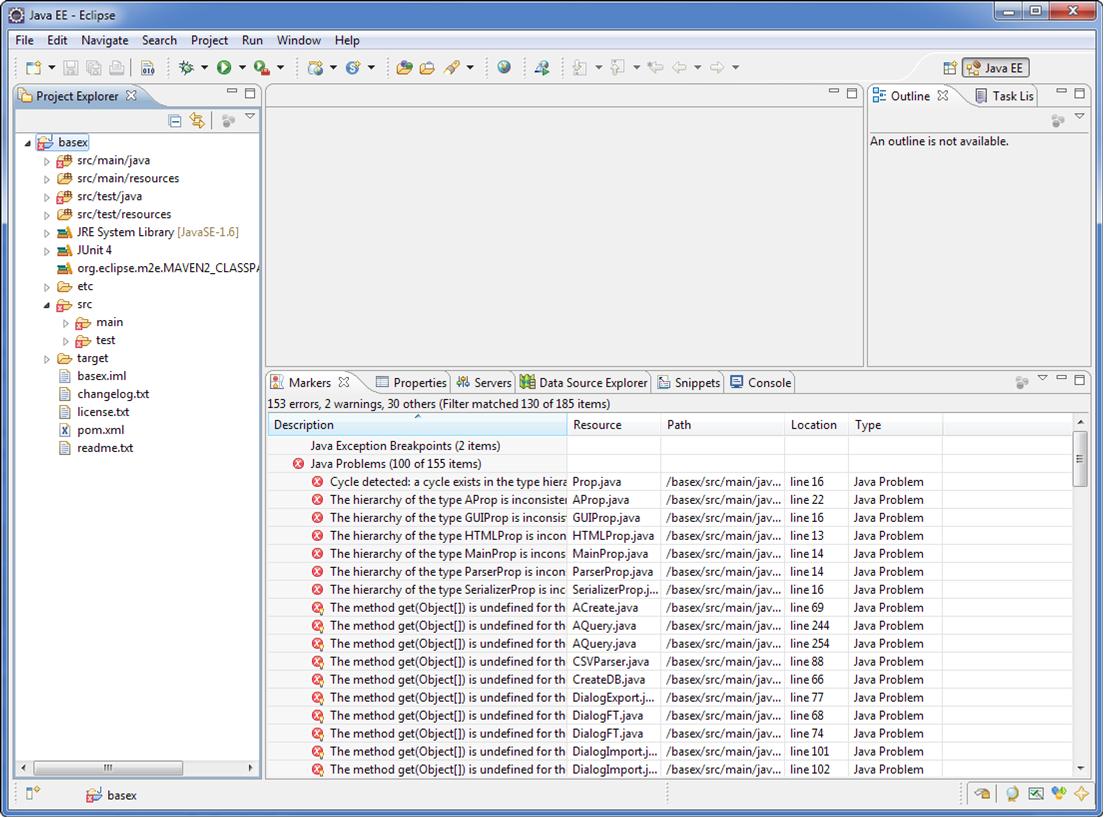This screenshot has height=818, width=1104.
Task: Click the Open Task folder icon
Action: pos(427,68)
